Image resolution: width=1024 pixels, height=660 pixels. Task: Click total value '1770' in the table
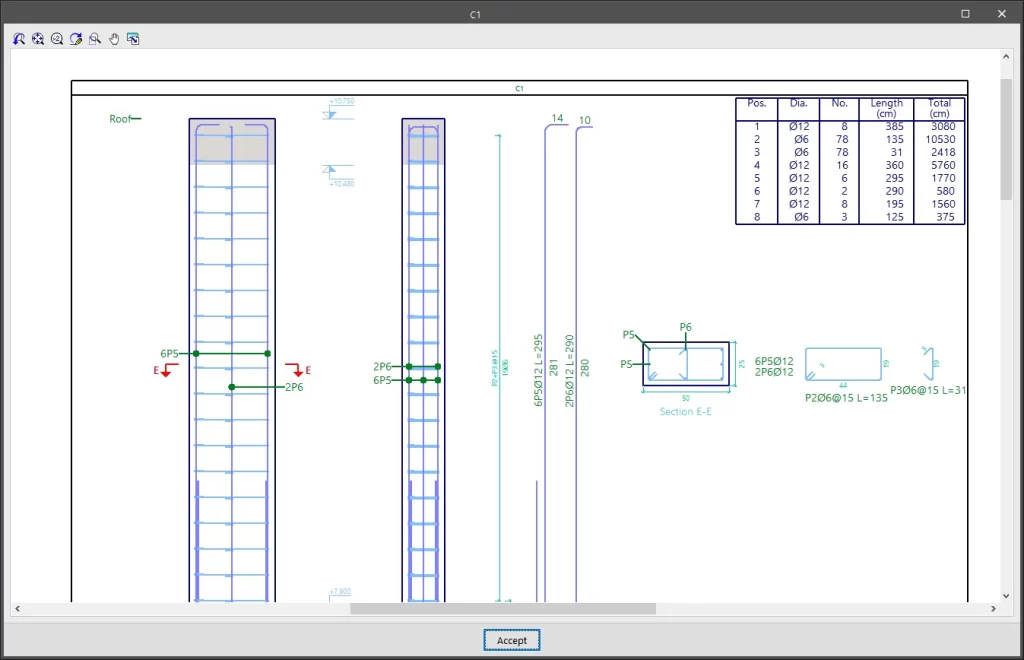[x=943, y=178]
